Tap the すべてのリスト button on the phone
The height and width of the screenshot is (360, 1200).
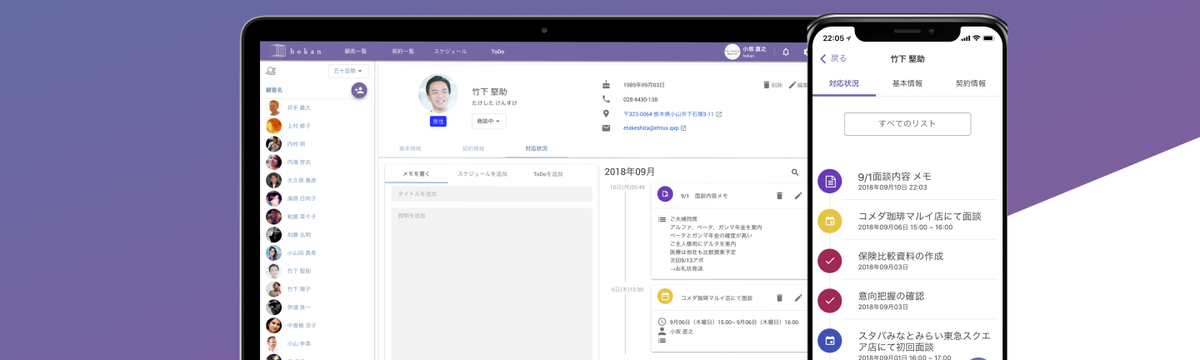907,124
